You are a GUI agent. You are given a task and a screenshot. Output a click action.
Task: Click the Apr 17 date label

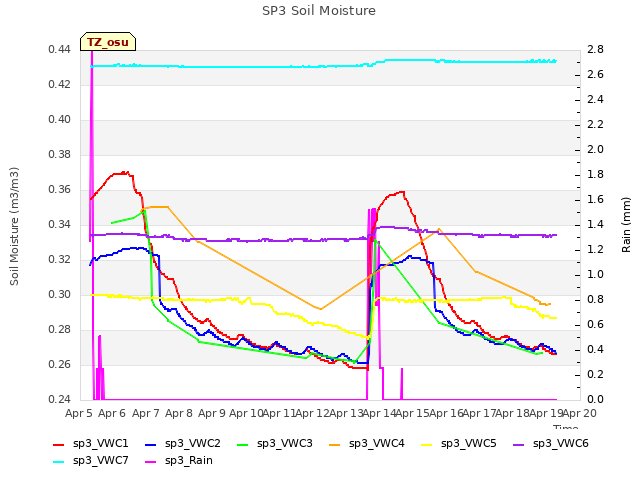click(480, 413)
